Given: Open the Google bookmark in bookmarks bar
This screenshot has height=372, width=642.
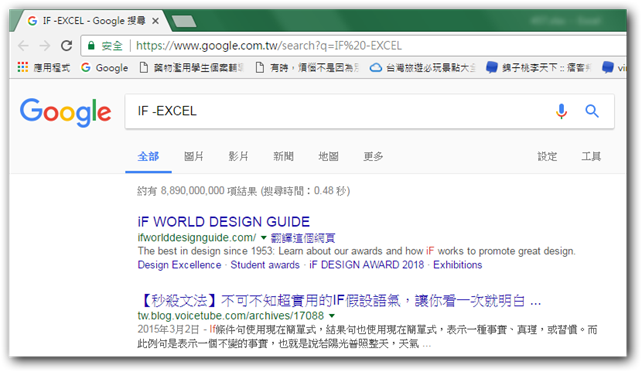Looking at the screenshot, I should click(x=104, y=68).
